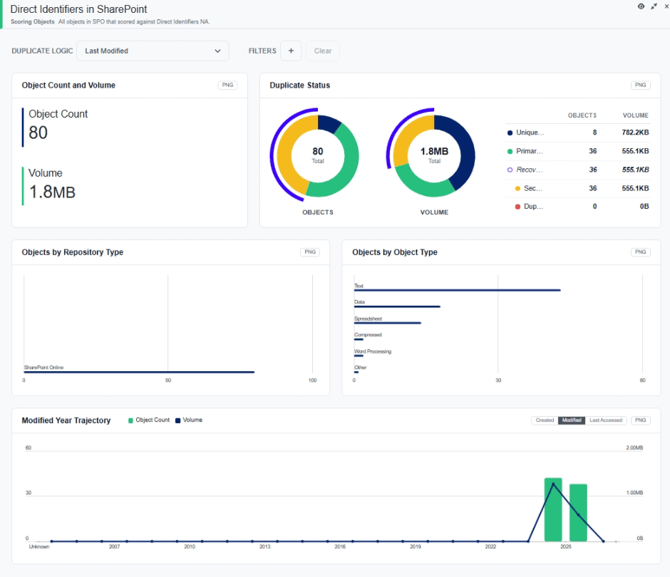
Task: Switch trajectory to Created tab
Action: [x=545, y=420]
